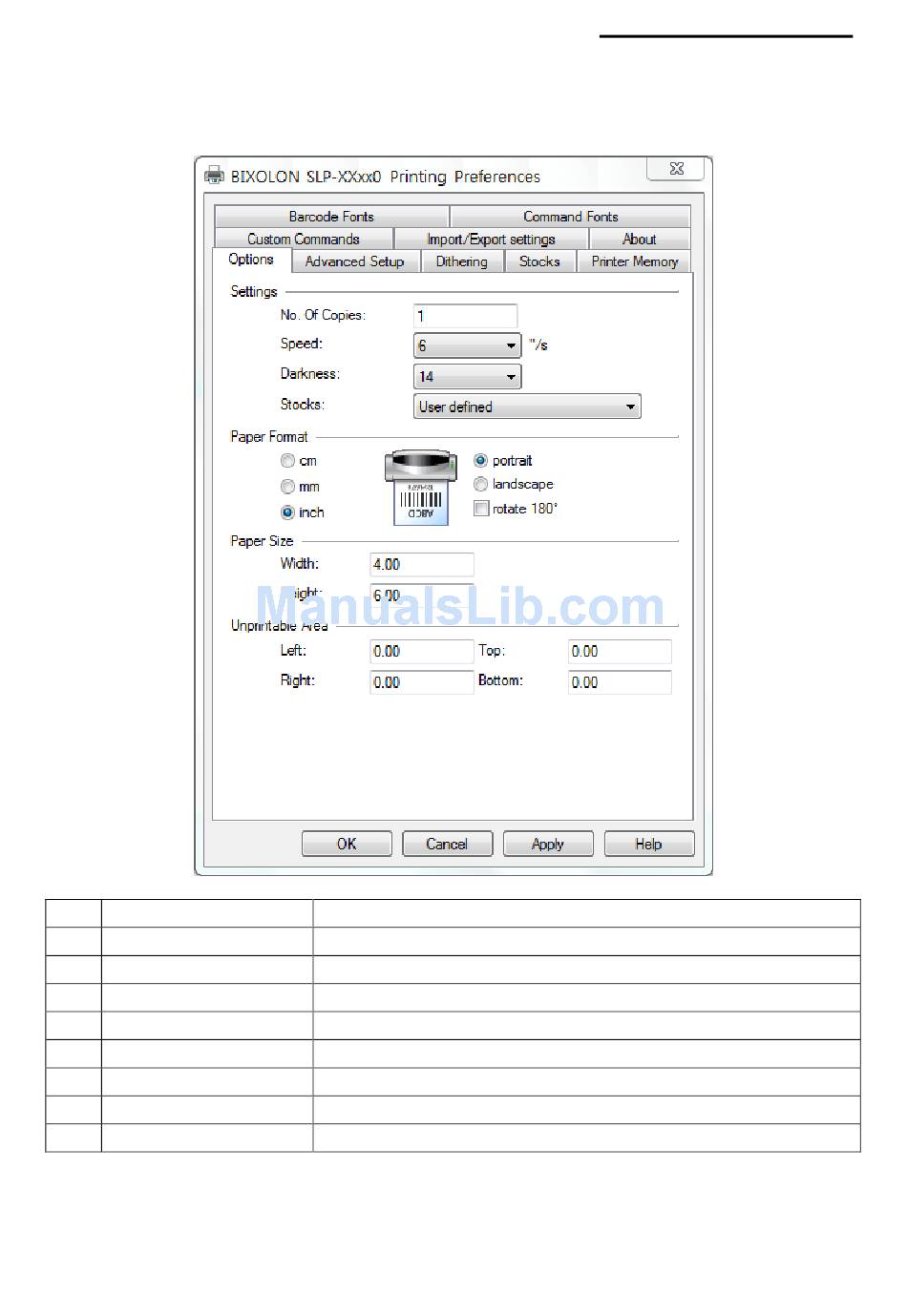
Task: Open the Barcode Fonts tab
Action: pyautogui.click(x=331, y=217)
